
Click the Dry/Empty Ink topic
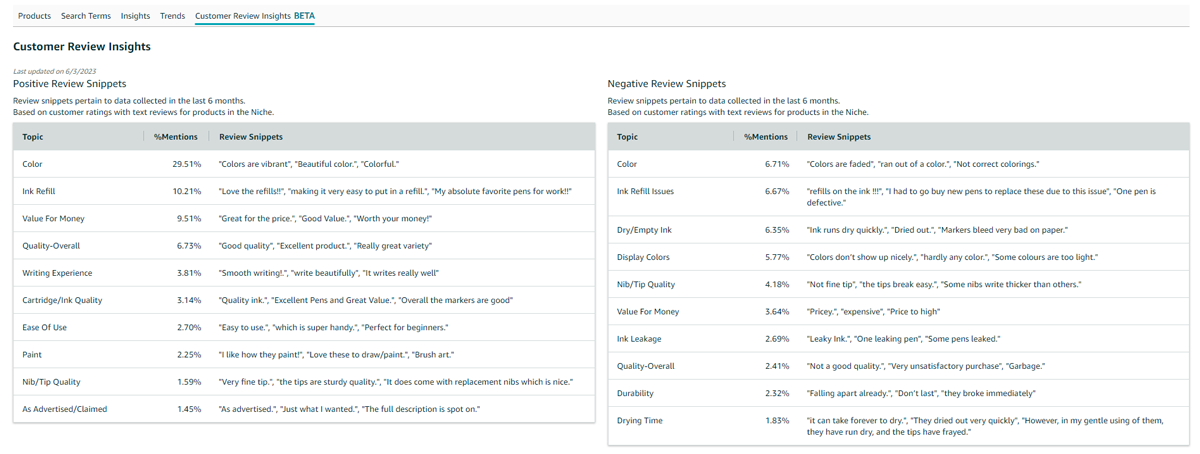[644, 230]
